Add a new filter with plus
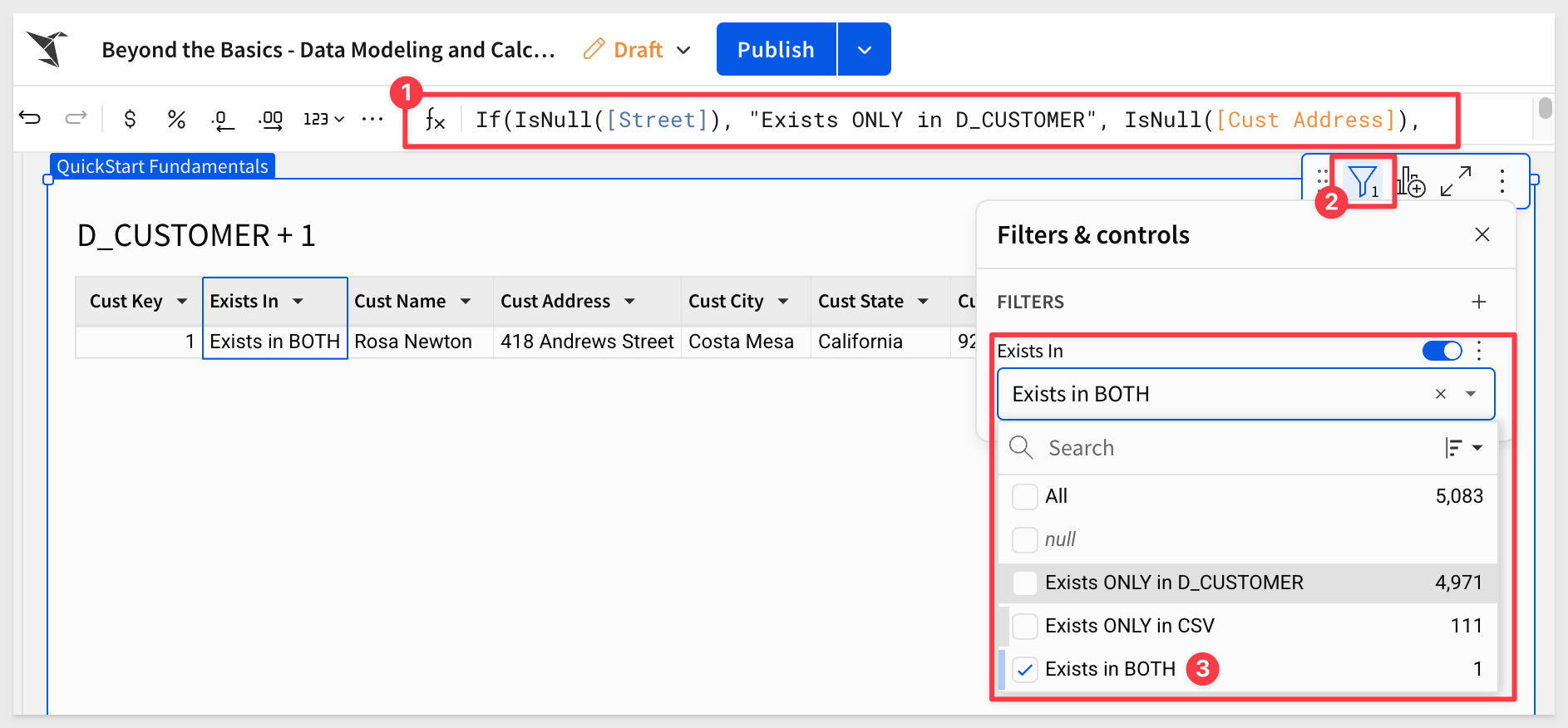 point(1478,302)
